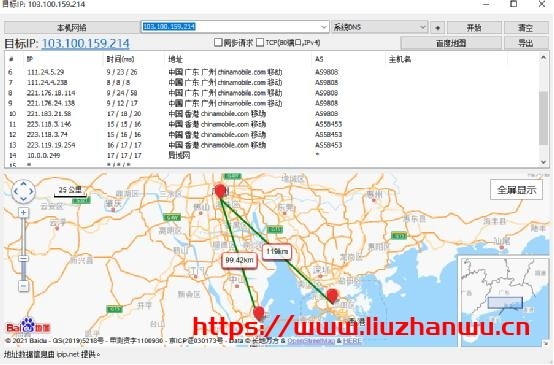This screenshot has width=554, height=365.
Task: Select the hop 9 row 221.176.24.138
Action: tap(271, 103)
